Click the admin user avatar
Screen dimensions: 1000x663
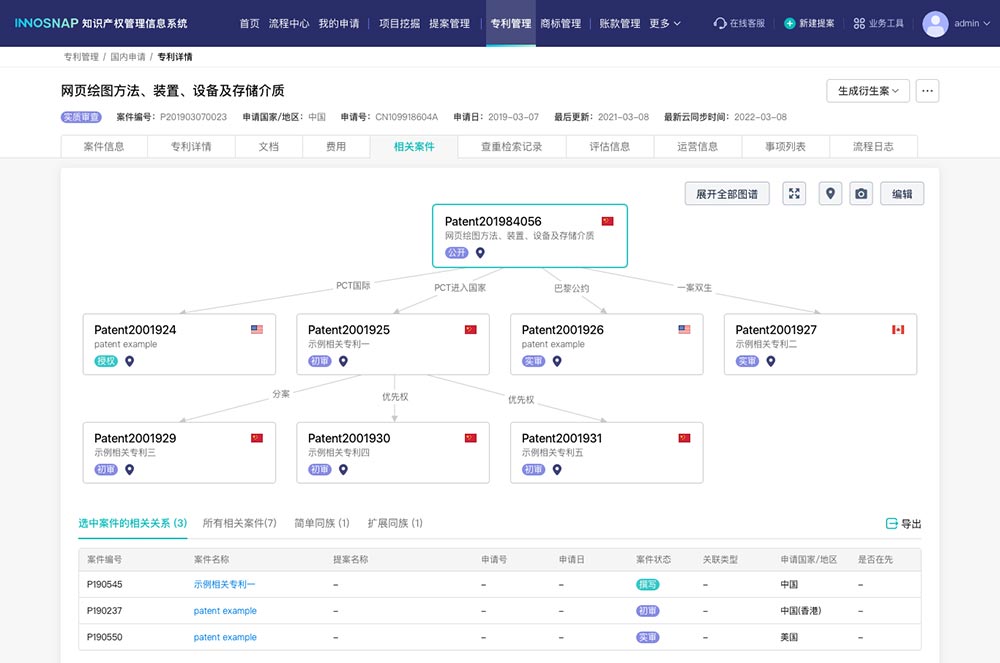(x=935, y=23)
